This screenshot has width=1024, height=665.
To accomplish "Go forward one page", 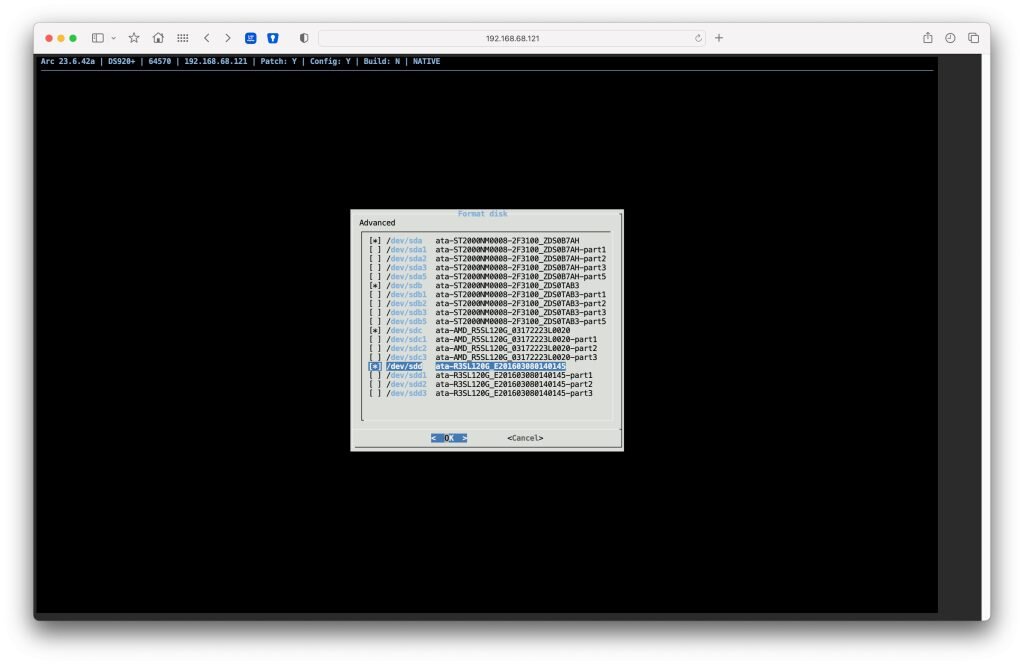I will click(228, 38).
